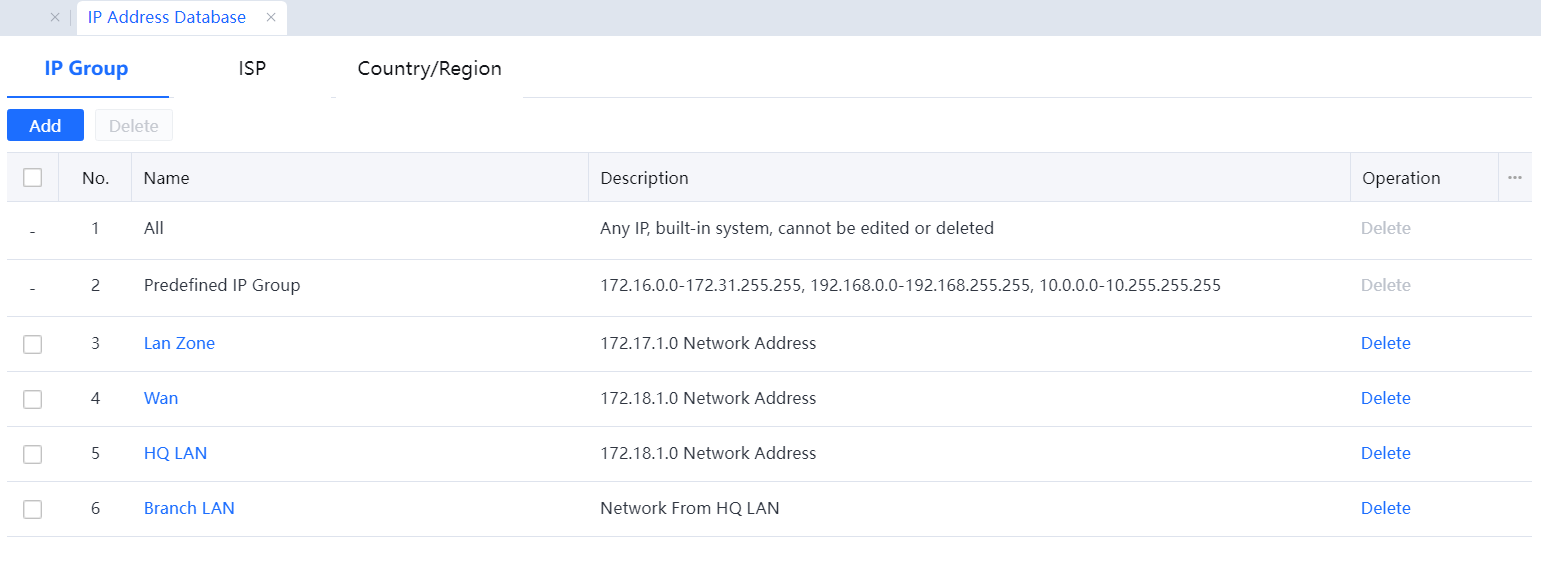Tick the HQ LAN row checkbox
The height and width of the screenshot is (575, 1541).
click(x=33, y=454)
